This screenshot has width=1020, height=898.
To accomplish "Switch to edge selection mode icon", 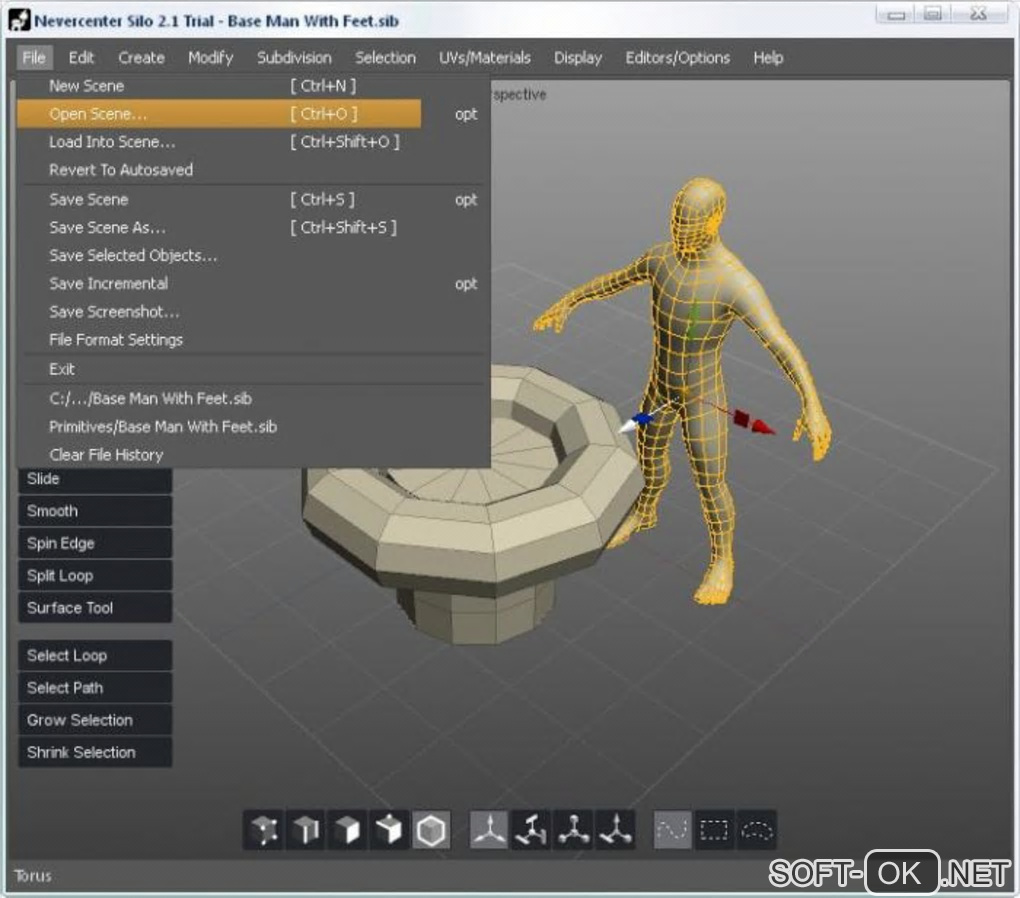I will coord(305,830).
